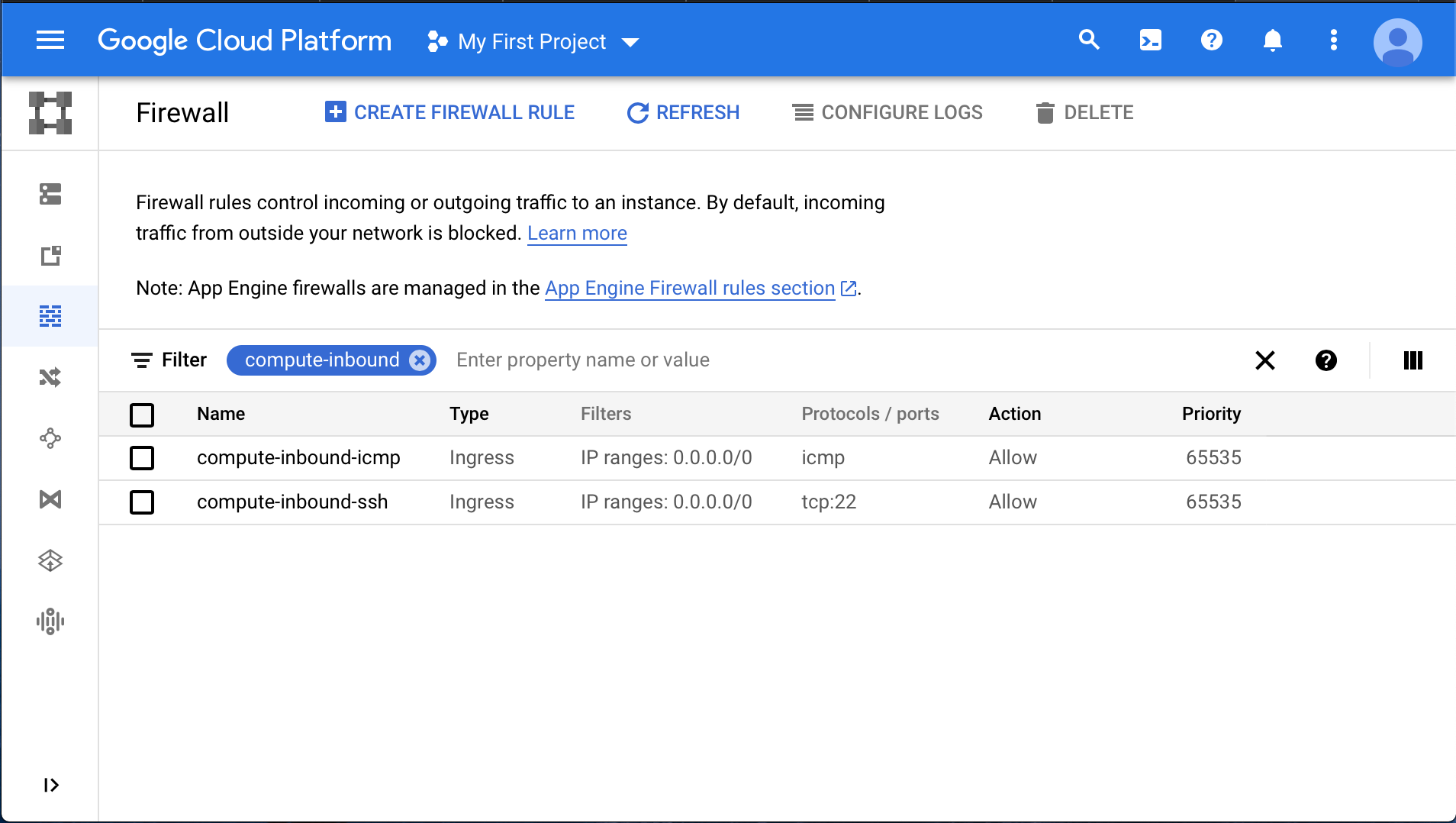Image resolution: width=1456 pixels, height=823 pixels.
Task: Open the three-dot overflow menu
Action: pos(1333,40)
